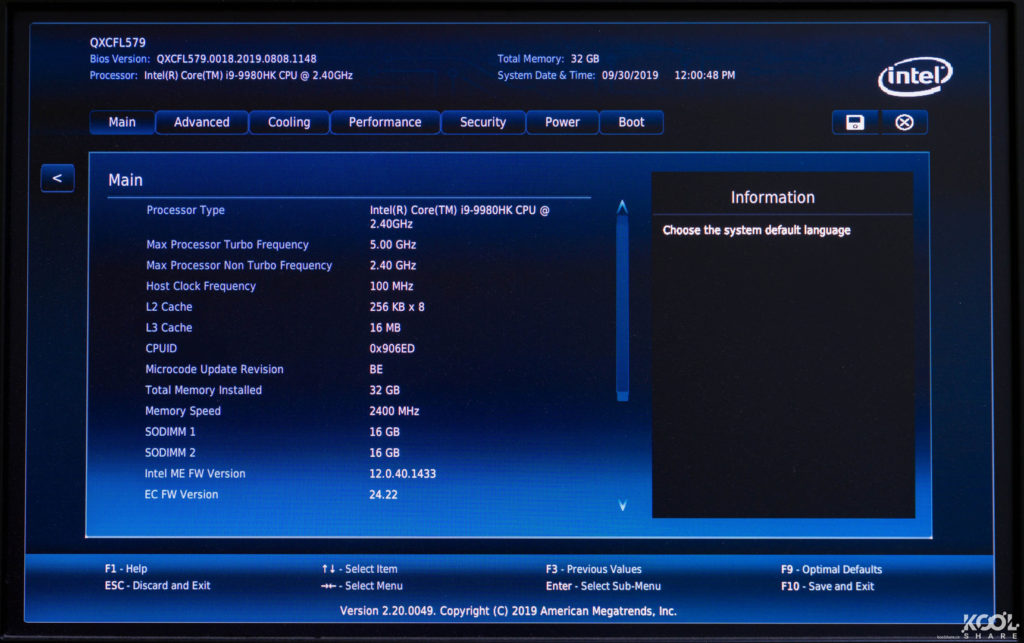Click the back arrow button

pyautogui.click(x=57, y=178)
